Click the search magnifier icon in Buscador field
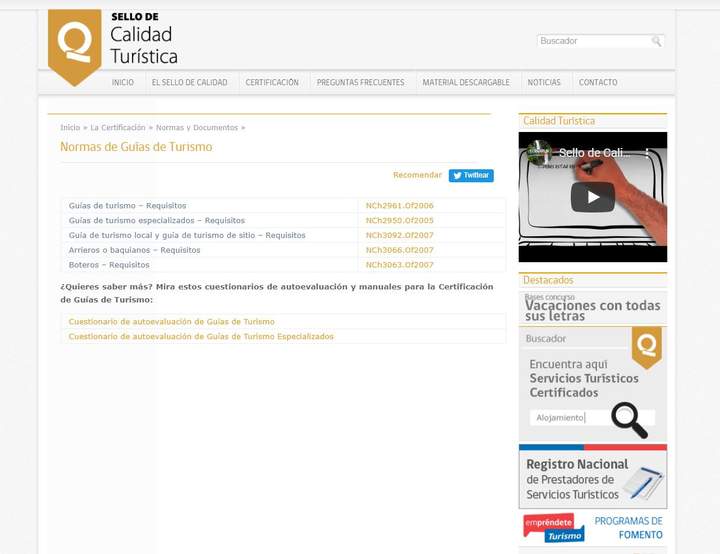Image resolution: width=720 pixels, height=554 pixels. pyautogui.click(x=656, y=41)
